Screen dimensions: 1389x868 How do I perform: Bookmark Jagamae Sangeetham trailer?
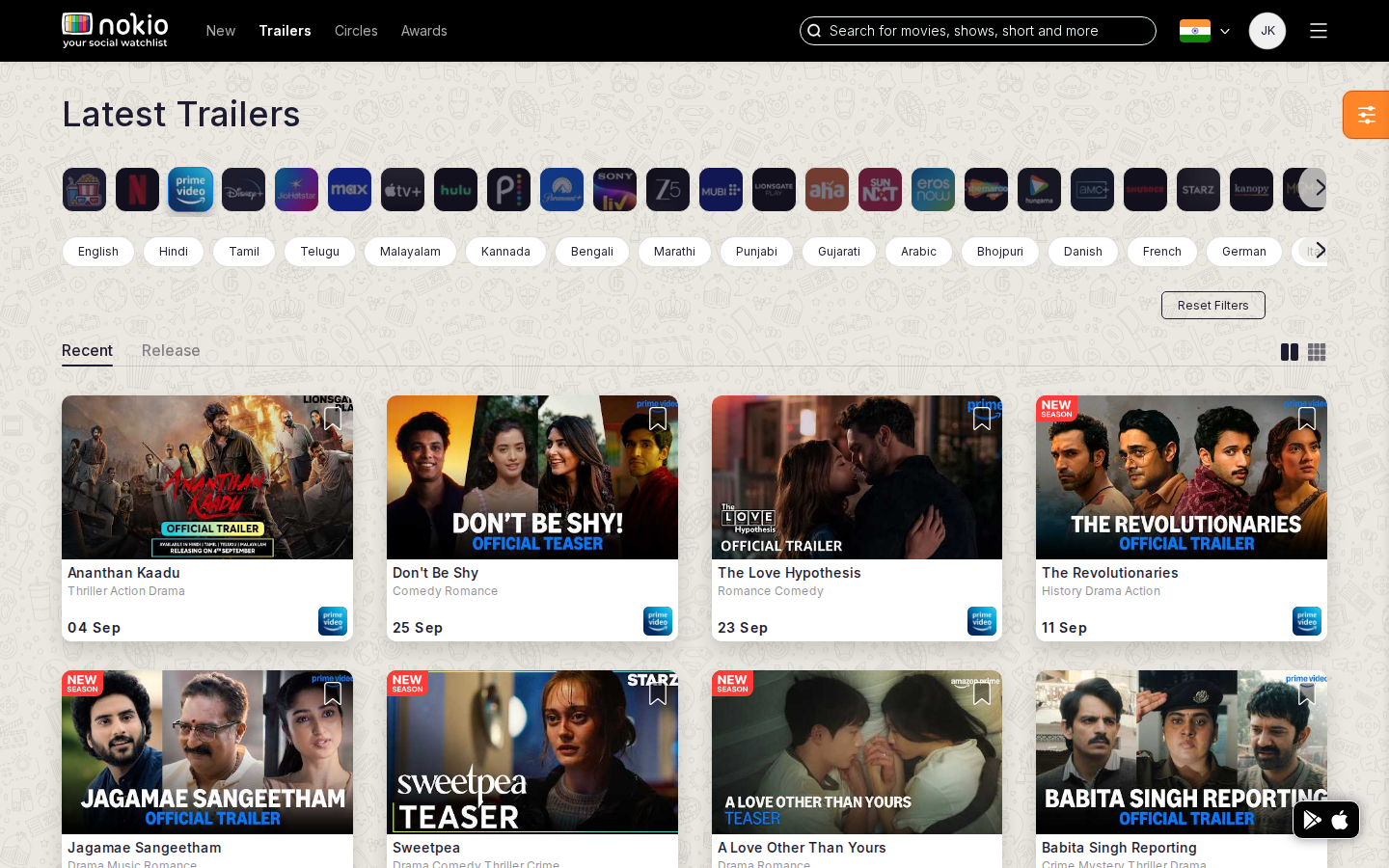coord(333,693)
